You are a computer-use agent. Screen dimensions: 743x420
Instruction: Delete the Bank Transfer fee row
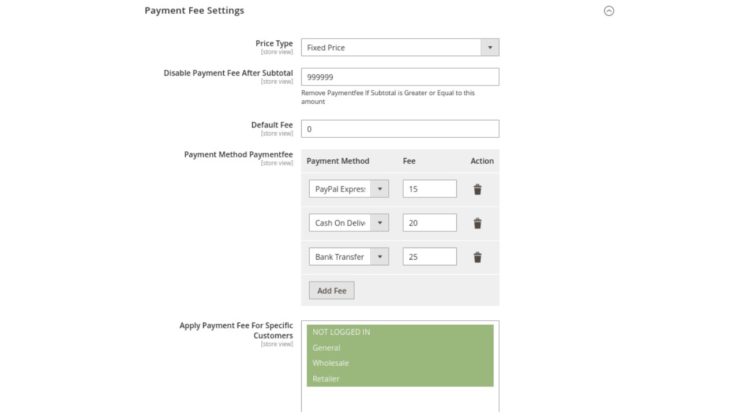point(477,257)
